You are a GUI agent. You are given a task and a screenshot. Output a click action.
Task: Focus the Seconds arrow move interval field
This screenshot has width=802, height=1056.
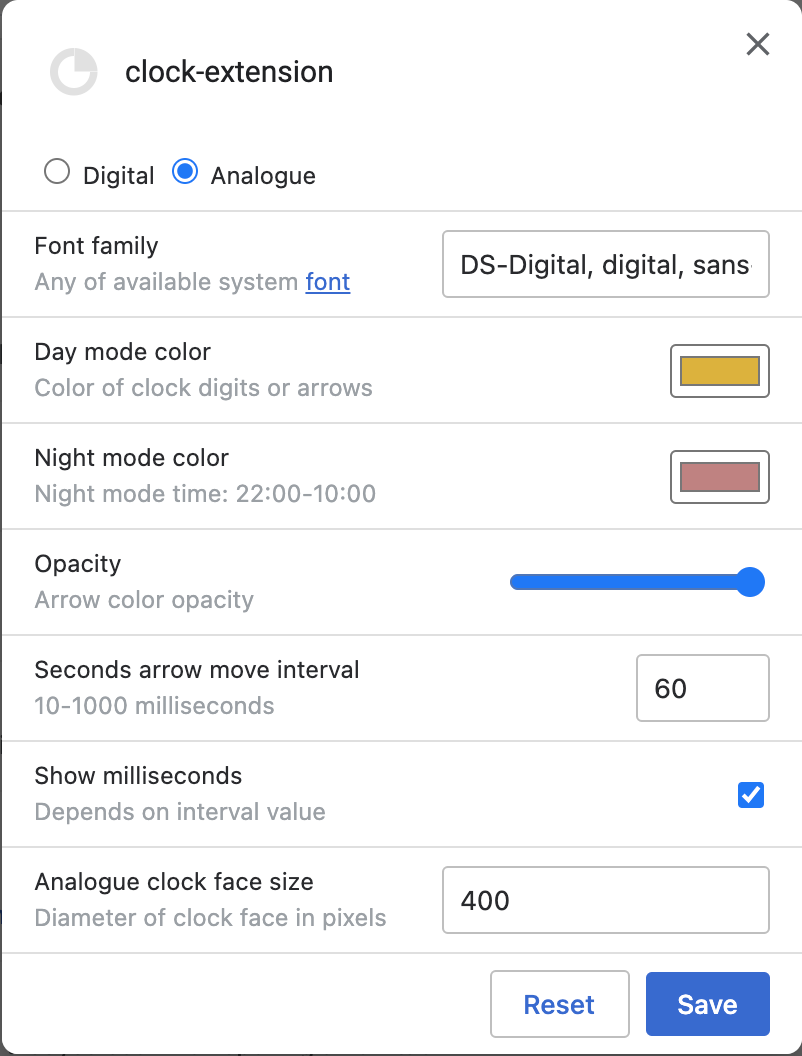(702, 688)
